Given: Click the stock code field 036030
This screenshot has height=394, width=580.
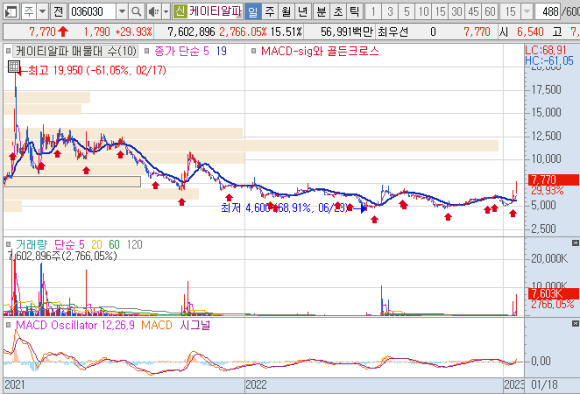Looking at the screenshot, I should [x=92, y=12].
